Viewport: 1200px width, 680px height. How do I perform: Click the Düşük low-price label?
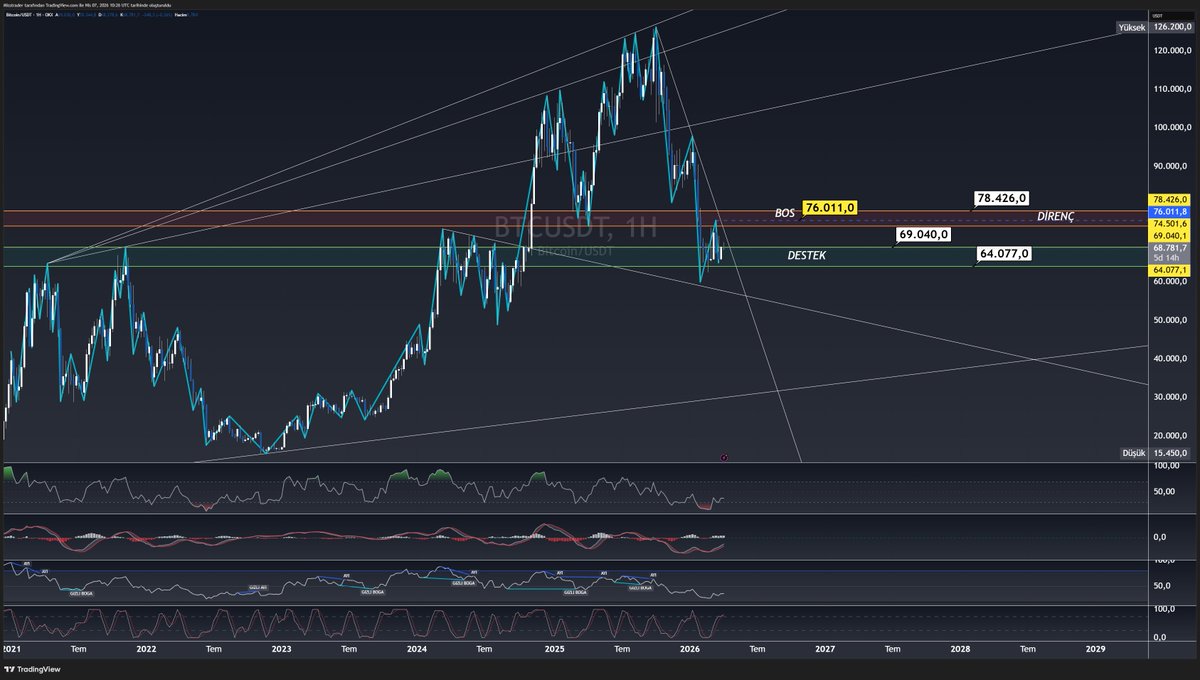(1133, 453)
